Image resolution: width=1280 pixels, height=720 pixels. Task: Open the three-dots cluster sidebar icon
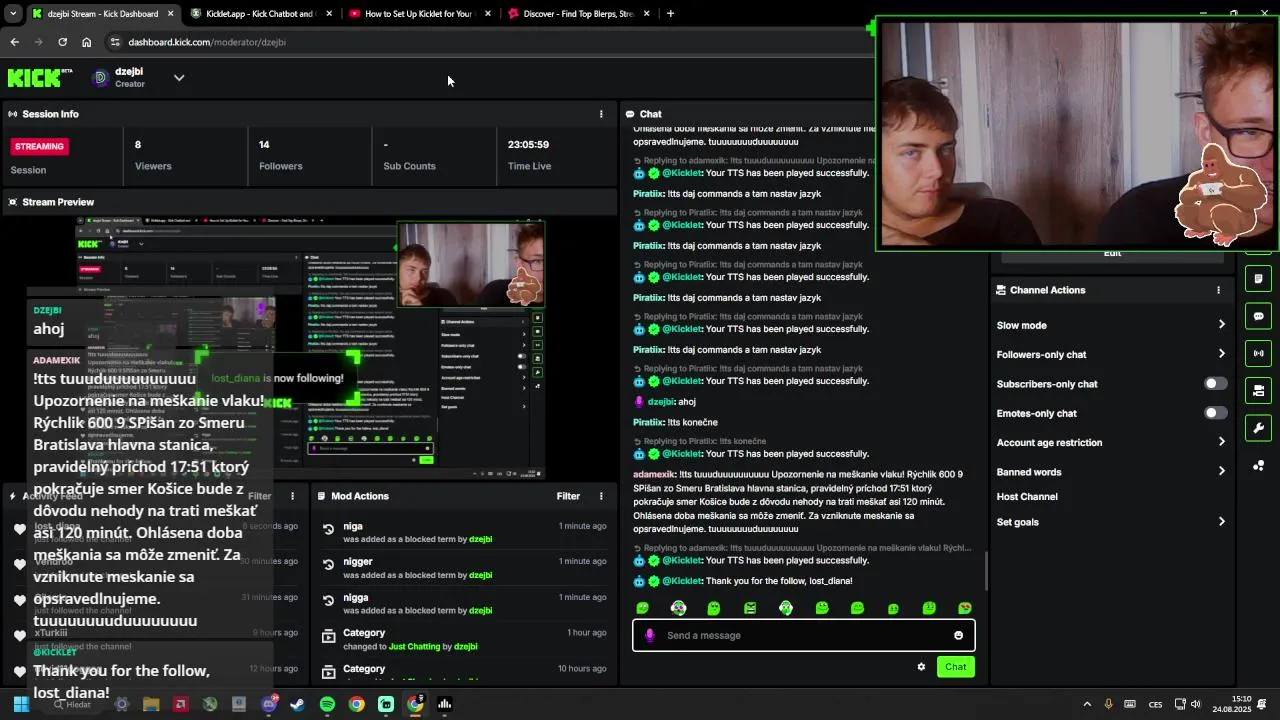pos(1258,466)
